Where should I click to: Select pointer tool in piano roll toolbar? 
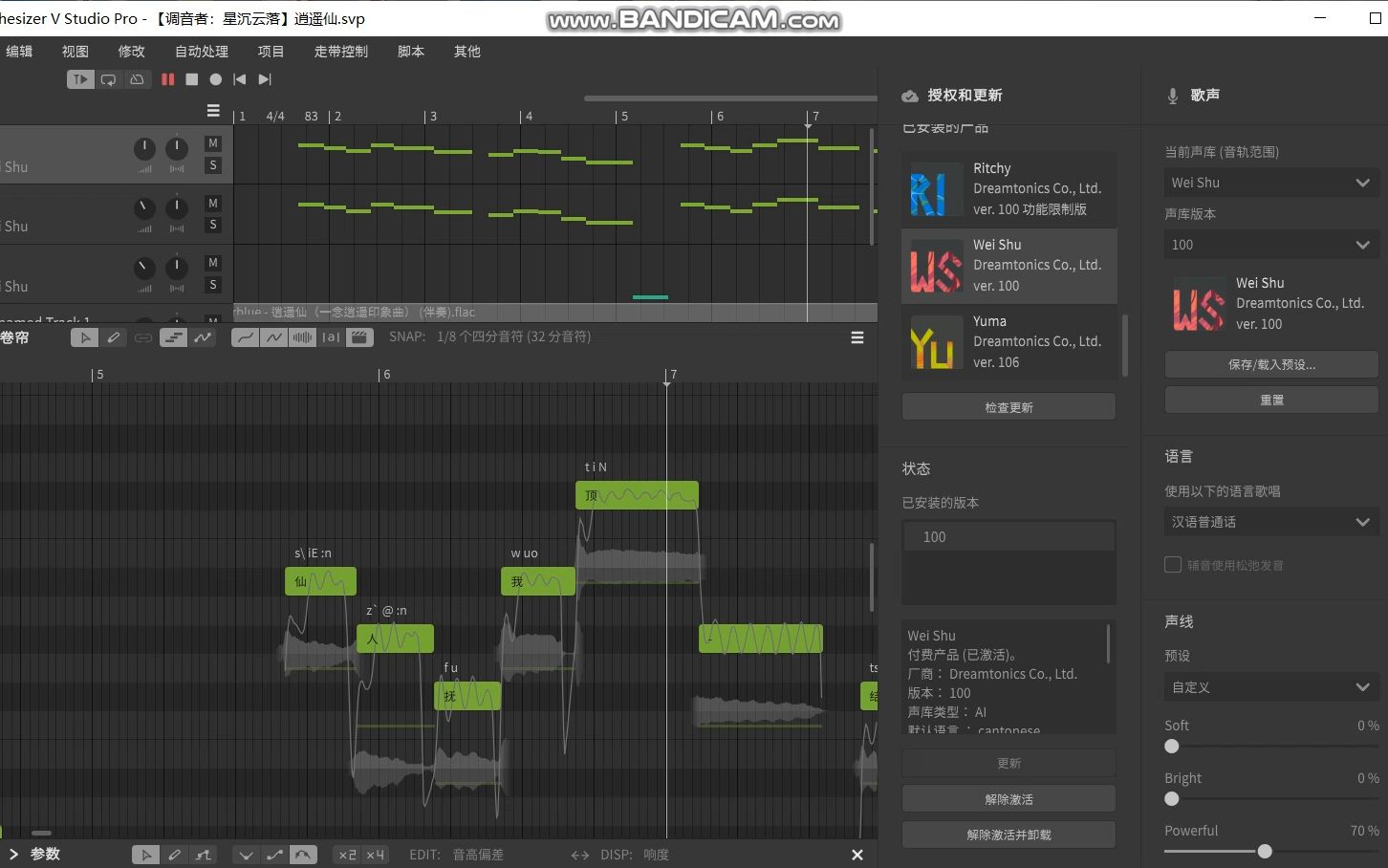pyautogui.click(x=85, y=337)
